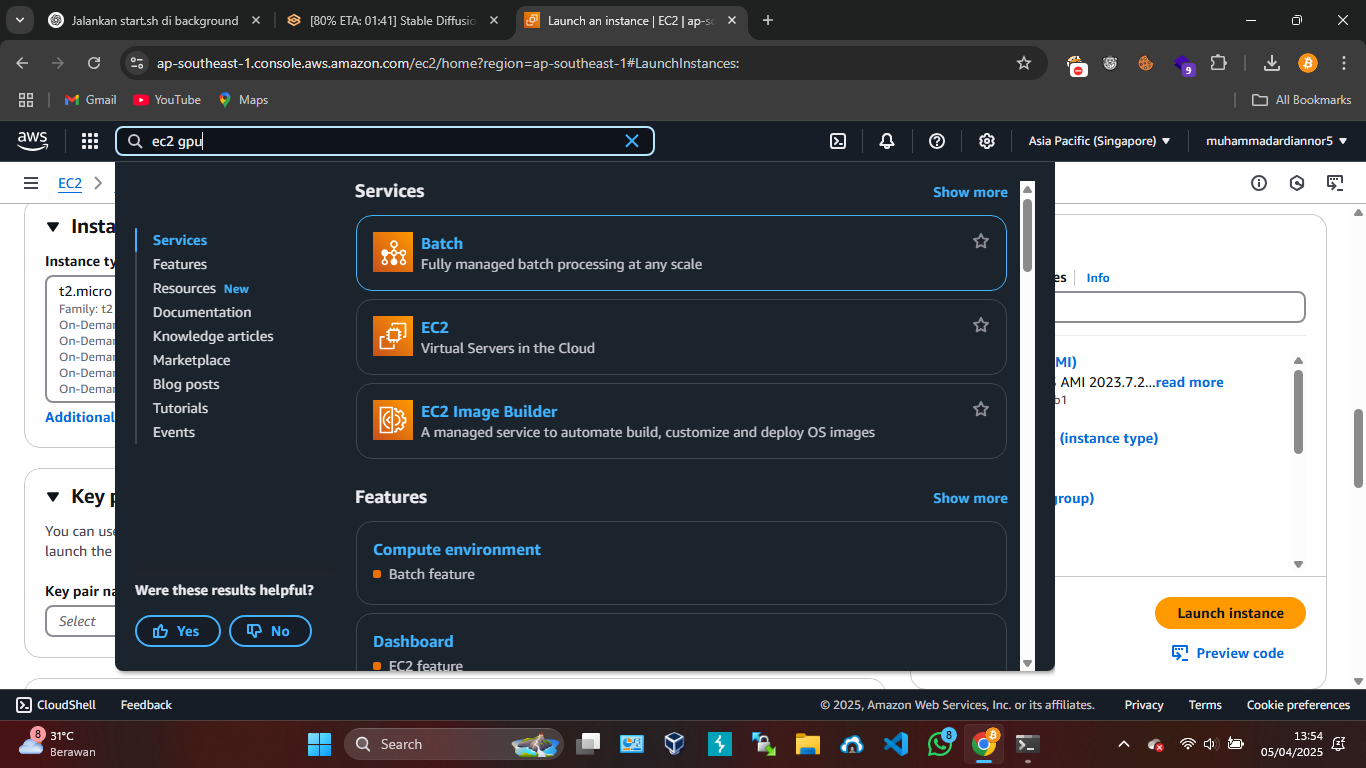Open VirtualBox from taskbar
Viewport: 1366px width, 768px height.
point(675,744)
